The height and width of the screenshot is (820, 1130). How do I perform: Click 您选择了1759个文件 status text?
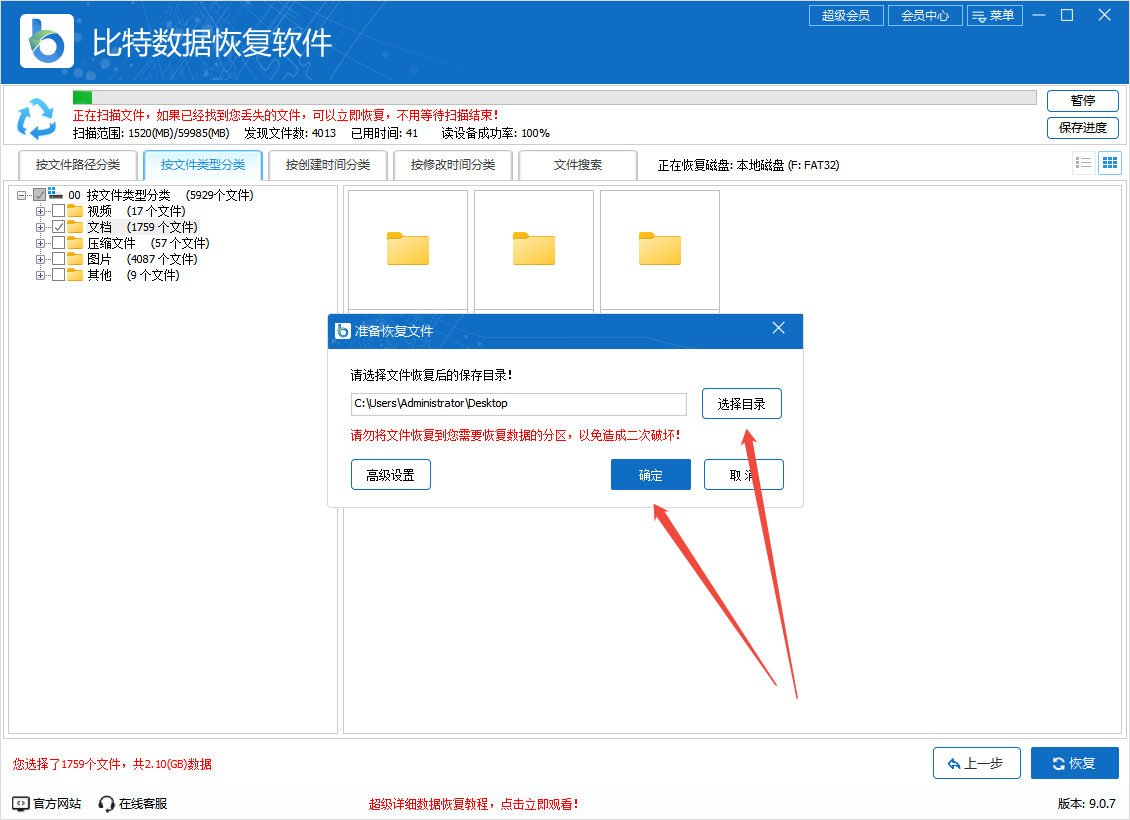point(112,764)
